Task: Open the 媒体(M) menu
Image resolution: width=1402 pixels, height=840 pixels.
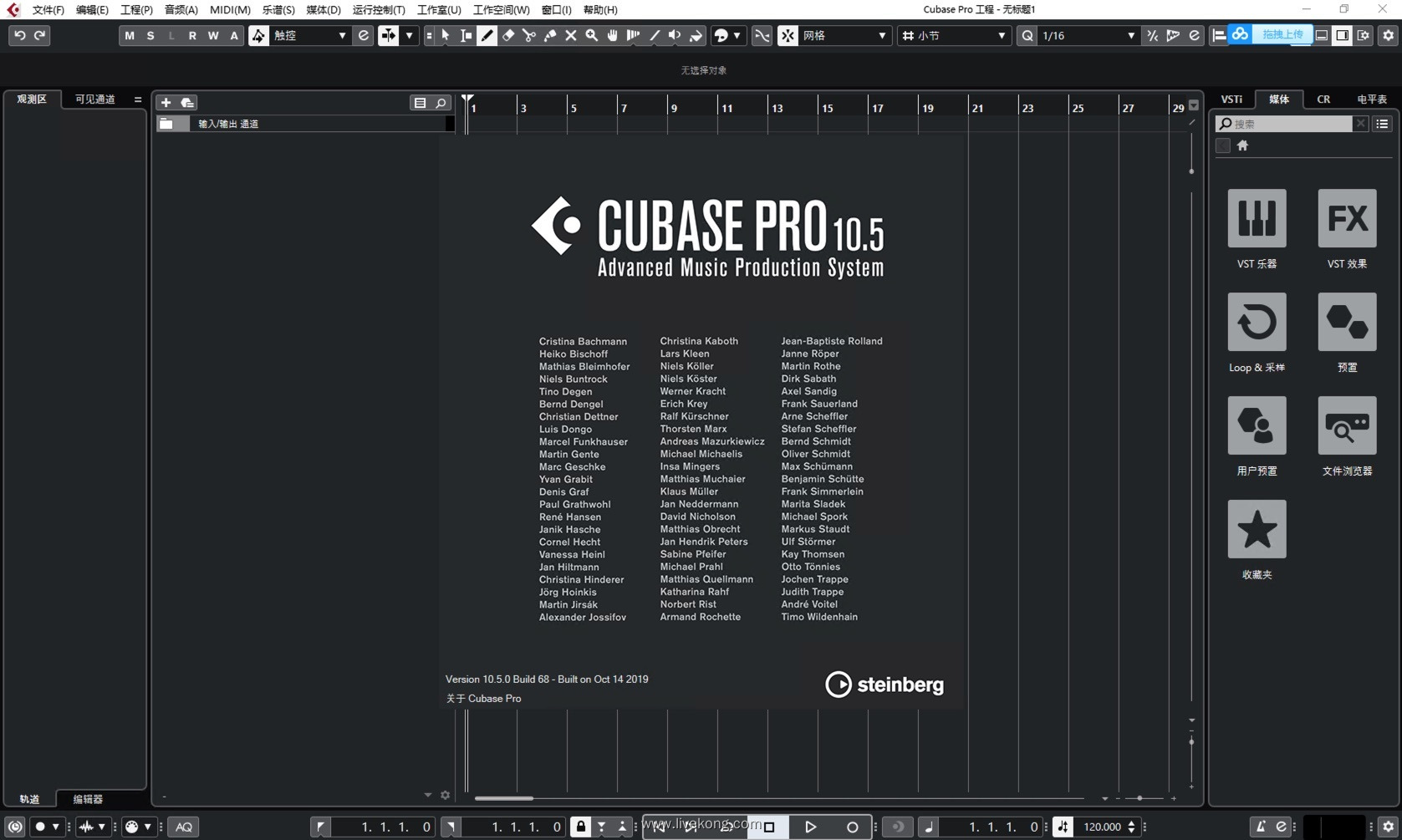Action: tap(324, 9)
